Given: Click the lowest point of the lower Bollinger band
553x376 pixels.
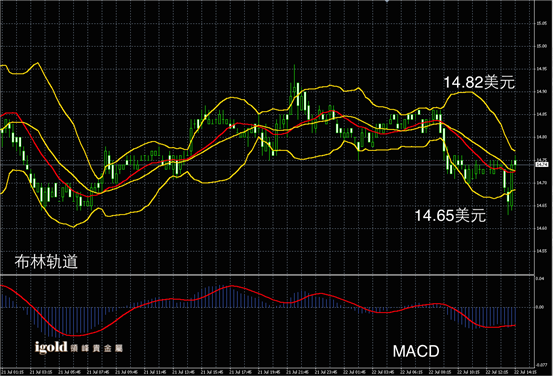Looking at the screenshot, I should [73, 227].
